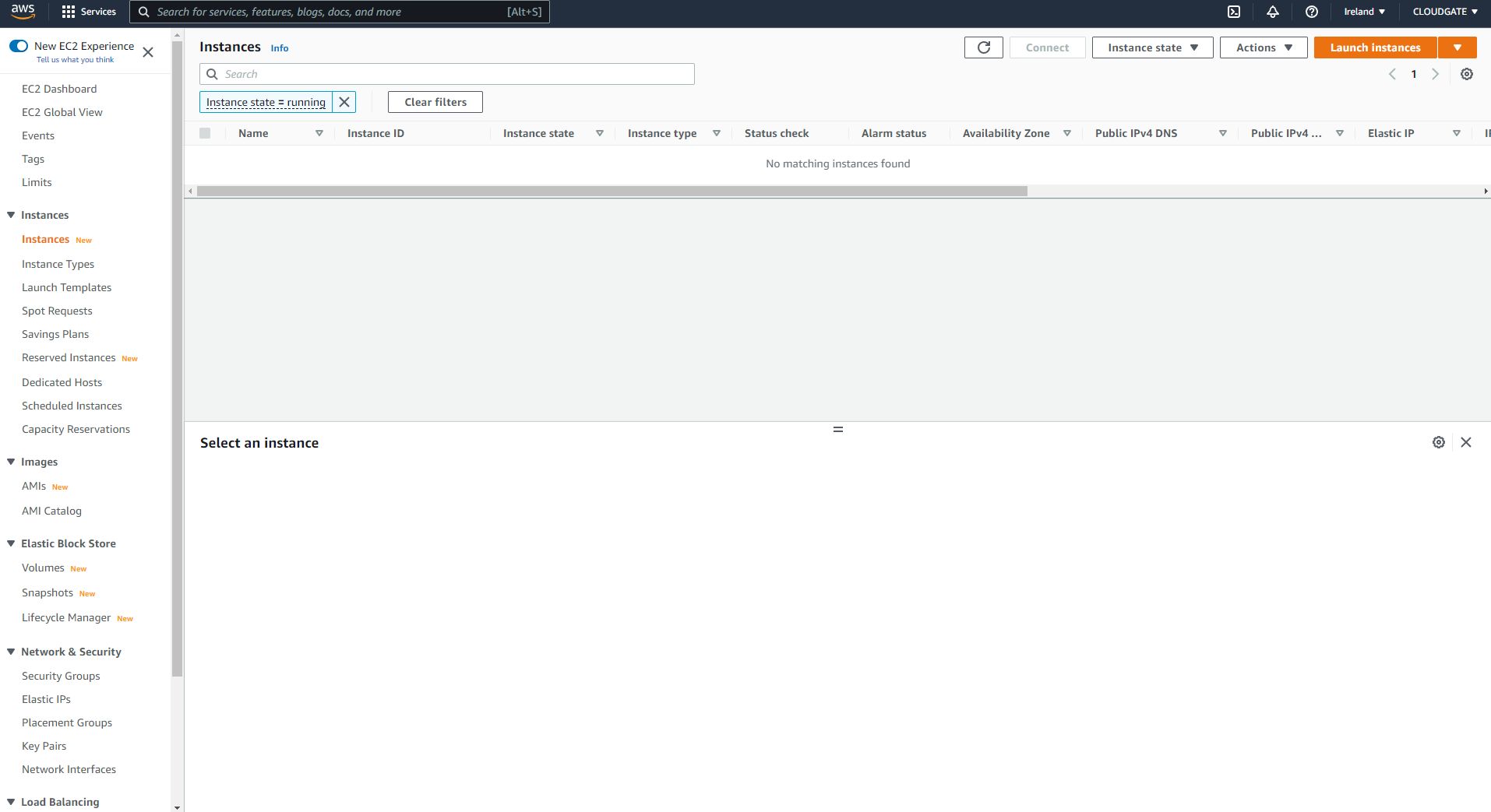Check the select-all instances checkbox

205,133
